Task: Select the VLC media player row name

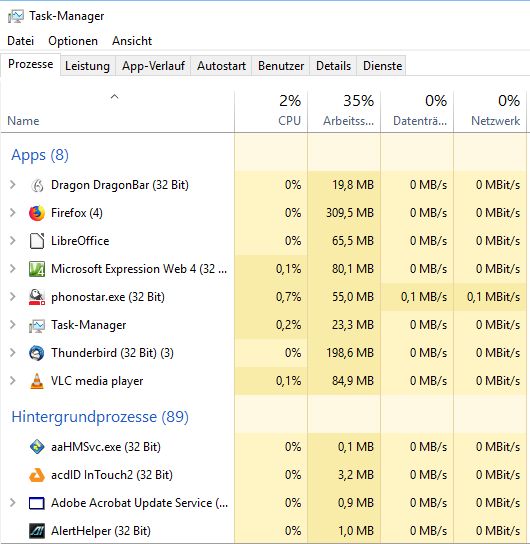Action: click(x=97, y=381)
